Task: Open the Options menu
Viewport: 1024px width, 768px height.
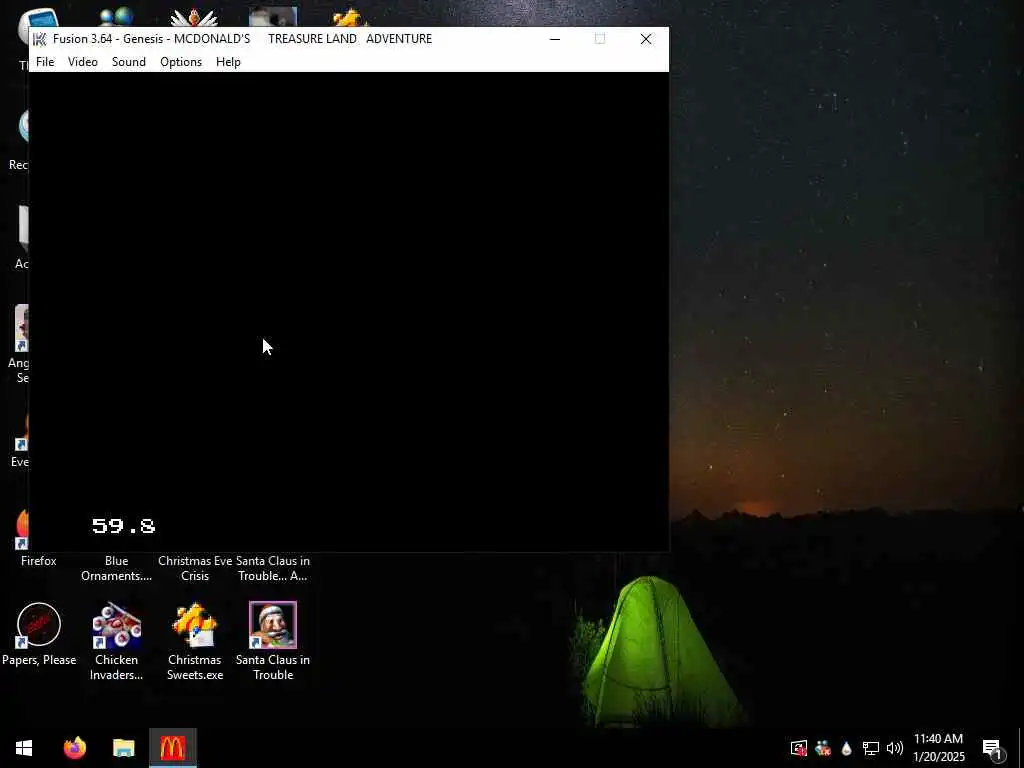Action: (181, 62)
